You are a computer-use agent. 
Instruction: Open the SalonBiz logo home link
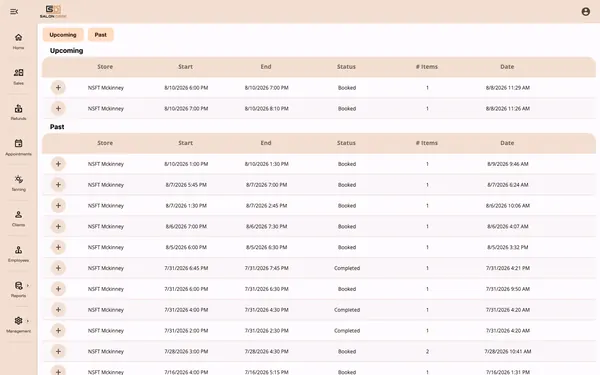[x=53, y=11]
